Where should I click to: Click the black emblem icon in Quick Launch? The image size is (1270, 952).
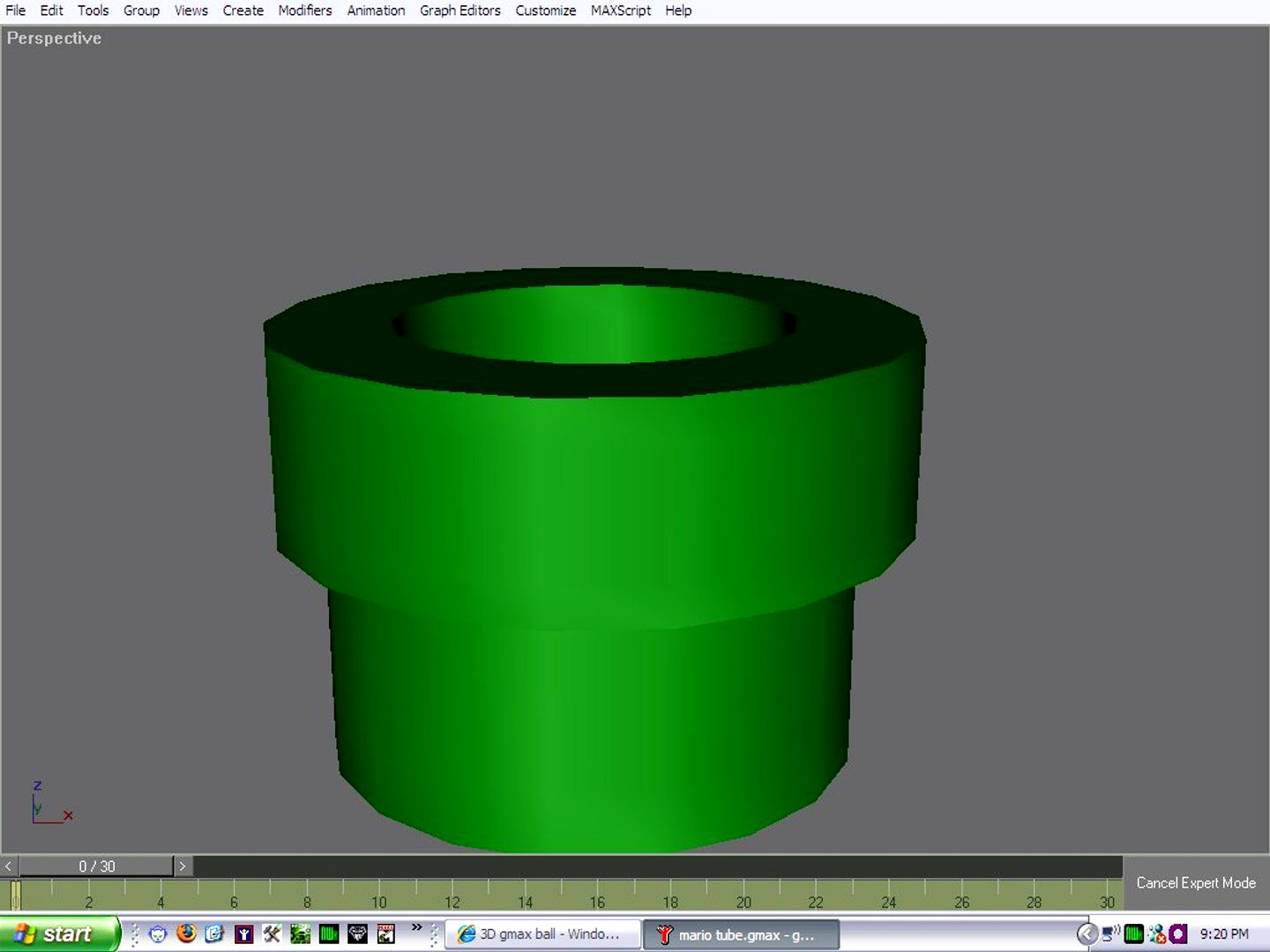point(357,933)
